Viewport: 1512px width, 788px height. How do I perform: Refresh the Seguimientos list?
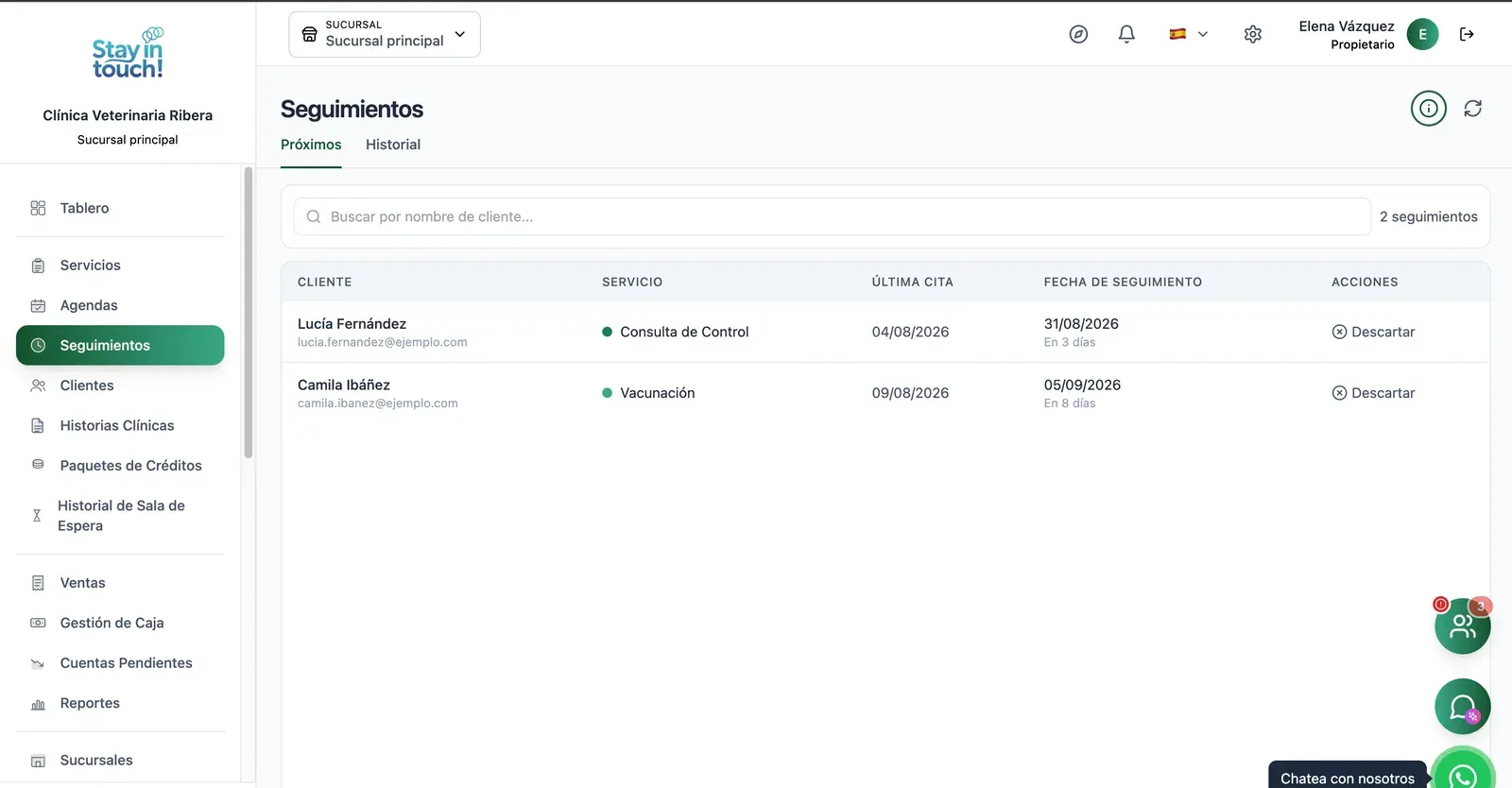1473,109
